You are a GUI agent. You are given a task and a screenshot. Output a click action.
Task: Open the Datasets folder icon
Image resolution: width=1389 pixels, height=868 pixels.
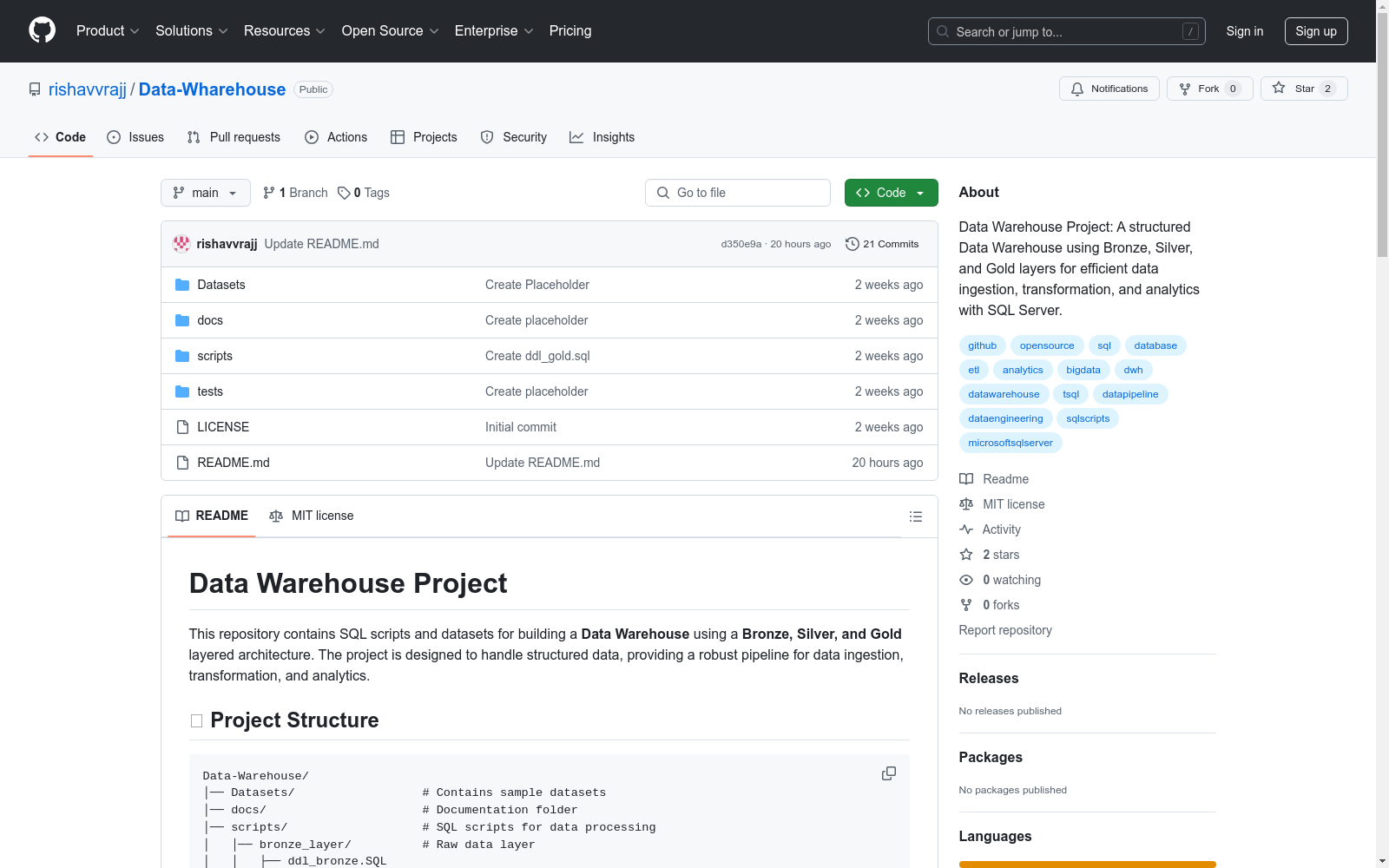coord(182,285)
